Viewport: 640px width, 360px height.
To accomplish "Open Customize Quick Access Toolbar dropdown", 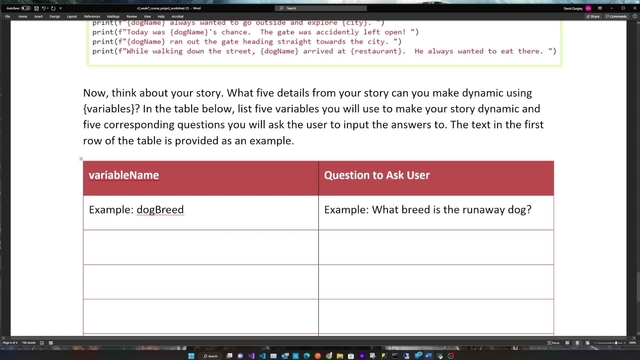I will 60,8.
